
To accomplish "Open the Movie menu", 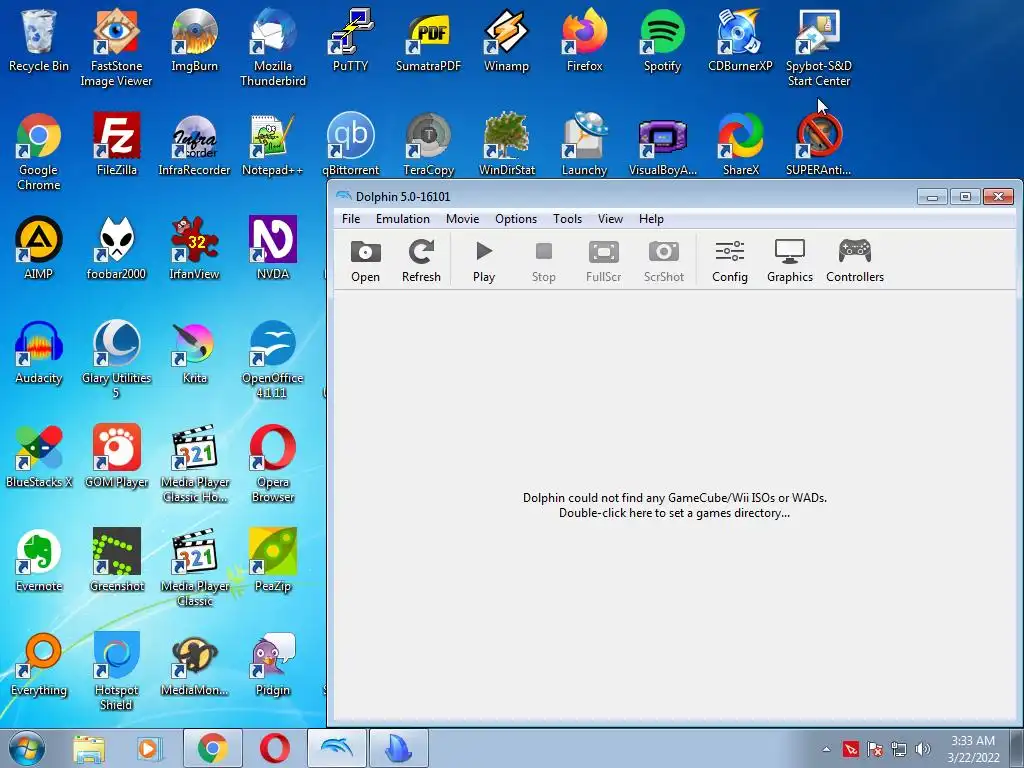I will pyautogui.click(x=462, y=219).
